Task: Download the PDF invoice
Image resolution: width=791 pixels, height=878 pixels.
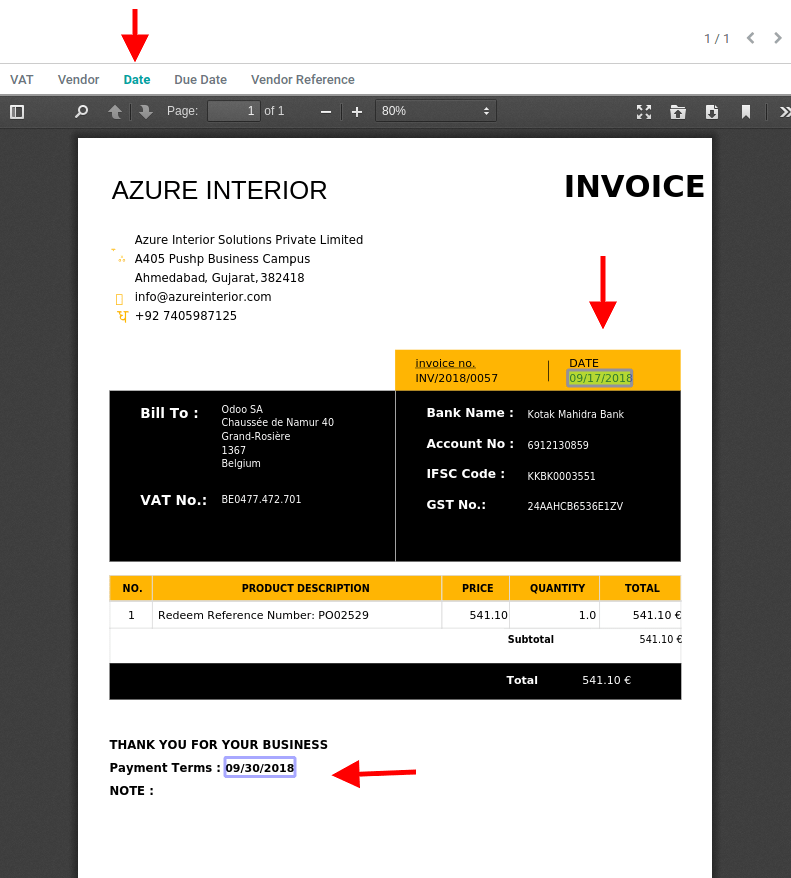Action: 712,111
